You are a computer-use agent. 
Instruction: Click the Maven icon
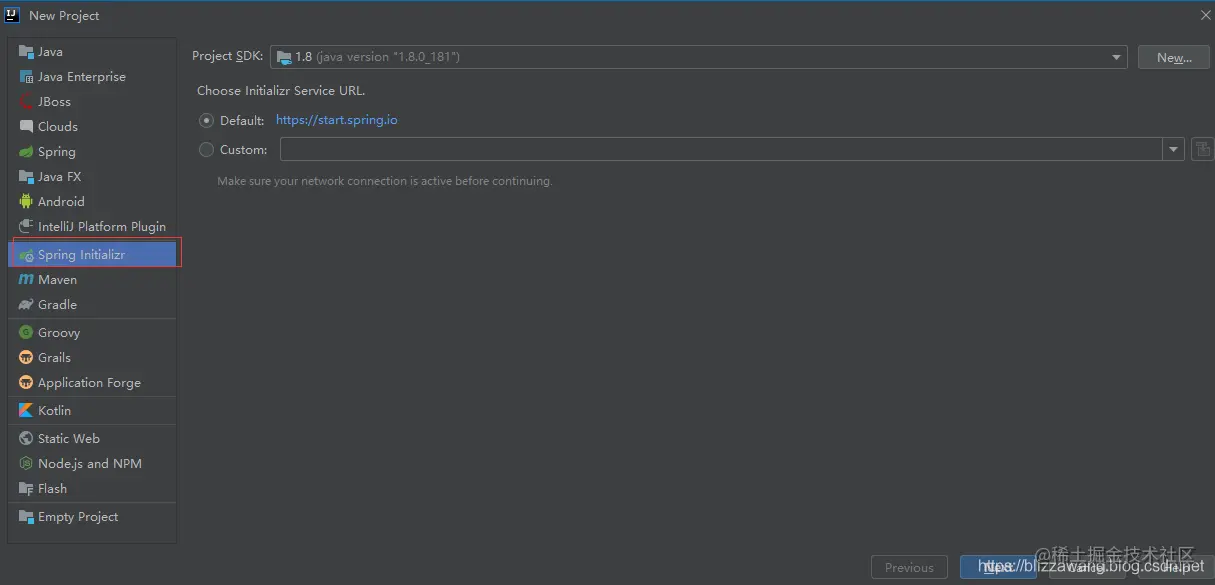click(x=26, y=280)
